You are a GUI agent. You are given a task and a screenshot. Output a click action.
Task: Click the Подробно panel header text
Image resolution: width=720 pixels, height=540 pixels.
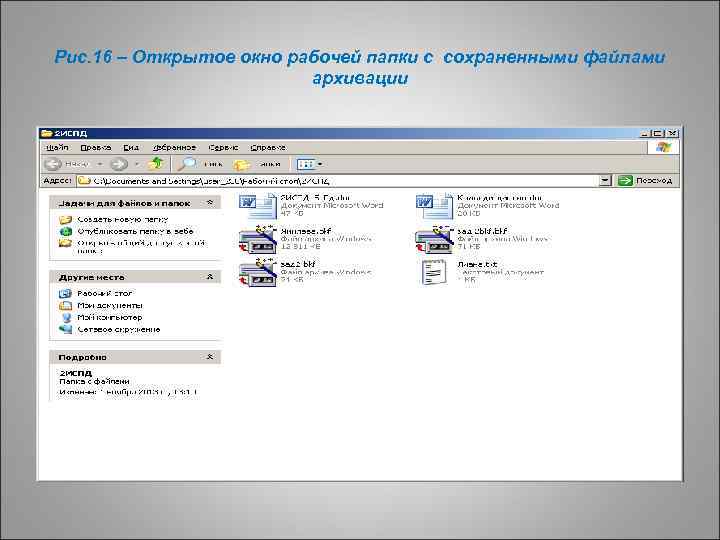83,357
